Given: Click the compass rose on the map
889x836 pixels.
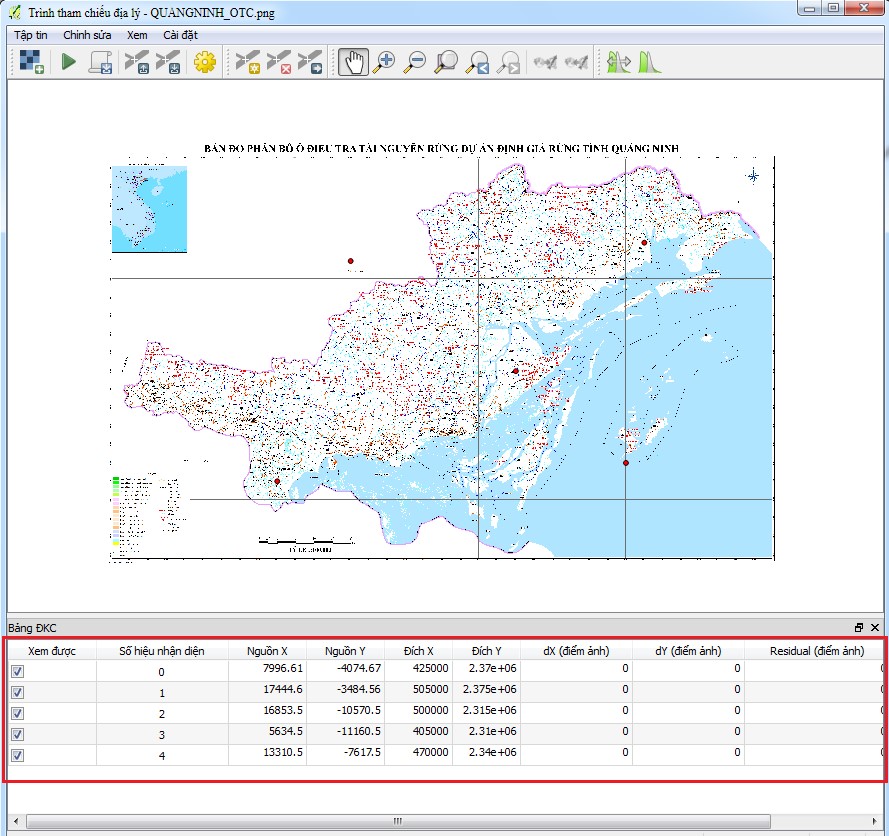Looking at the screenshot, I should tap(753, 176).
